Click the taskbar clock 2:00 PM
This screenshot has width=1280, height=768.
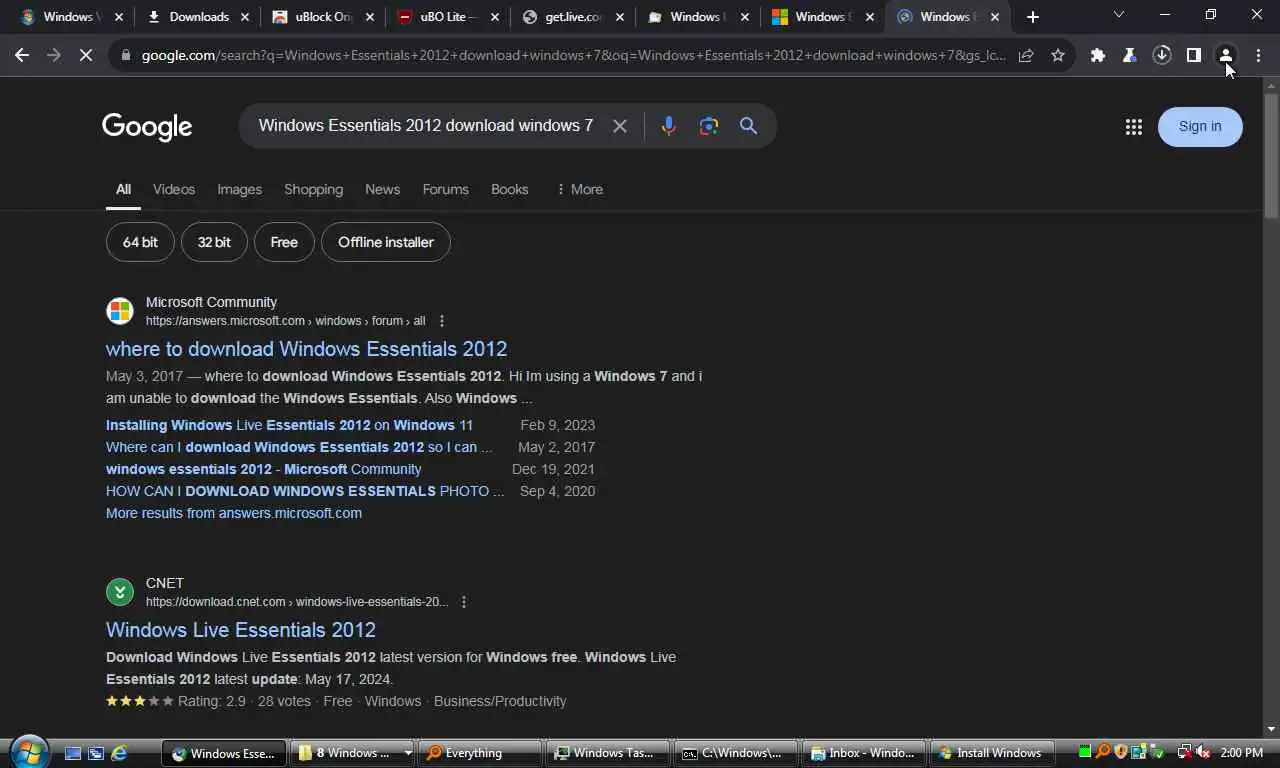click(1242, 753)
